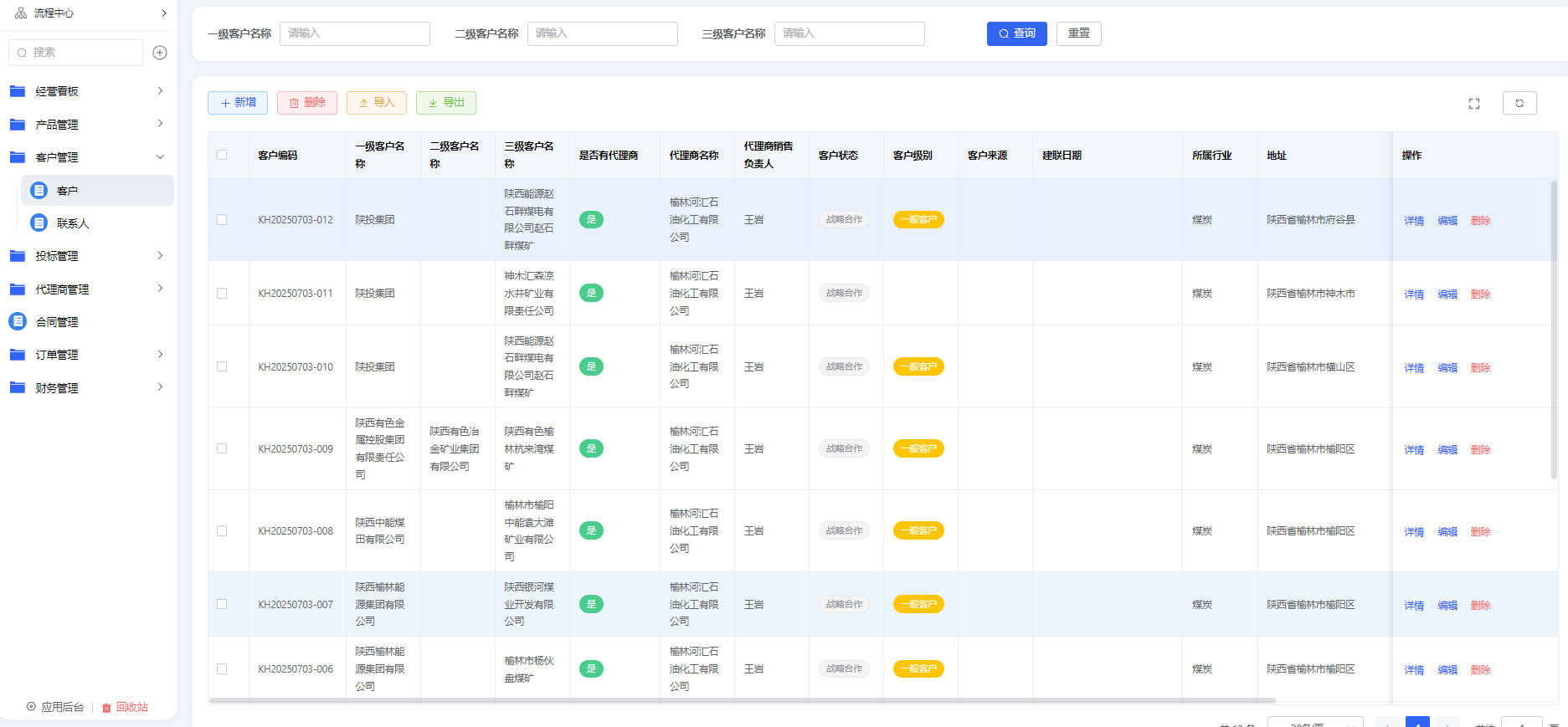
Task: Open 应用后台 via its gear icon
Action: click(31, 707)
